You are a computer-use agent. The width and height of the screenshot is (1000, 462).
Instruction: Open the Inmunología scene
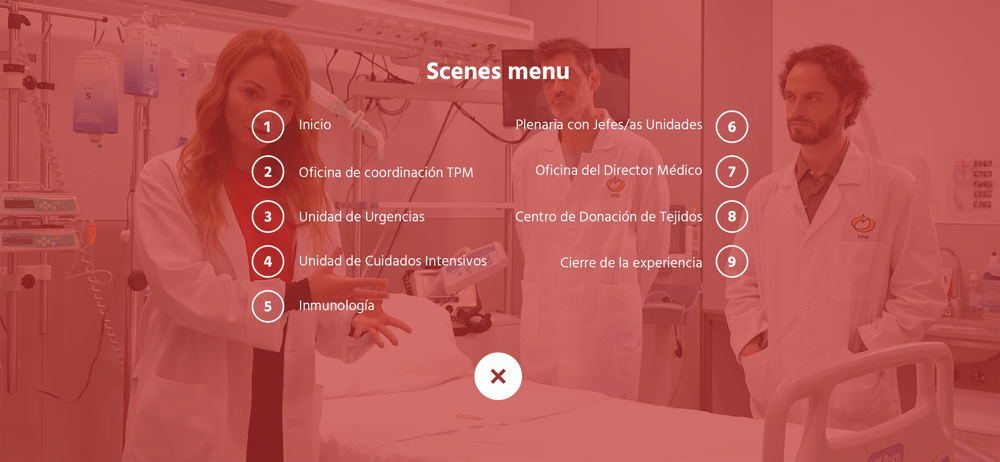[x=337, y=306]
